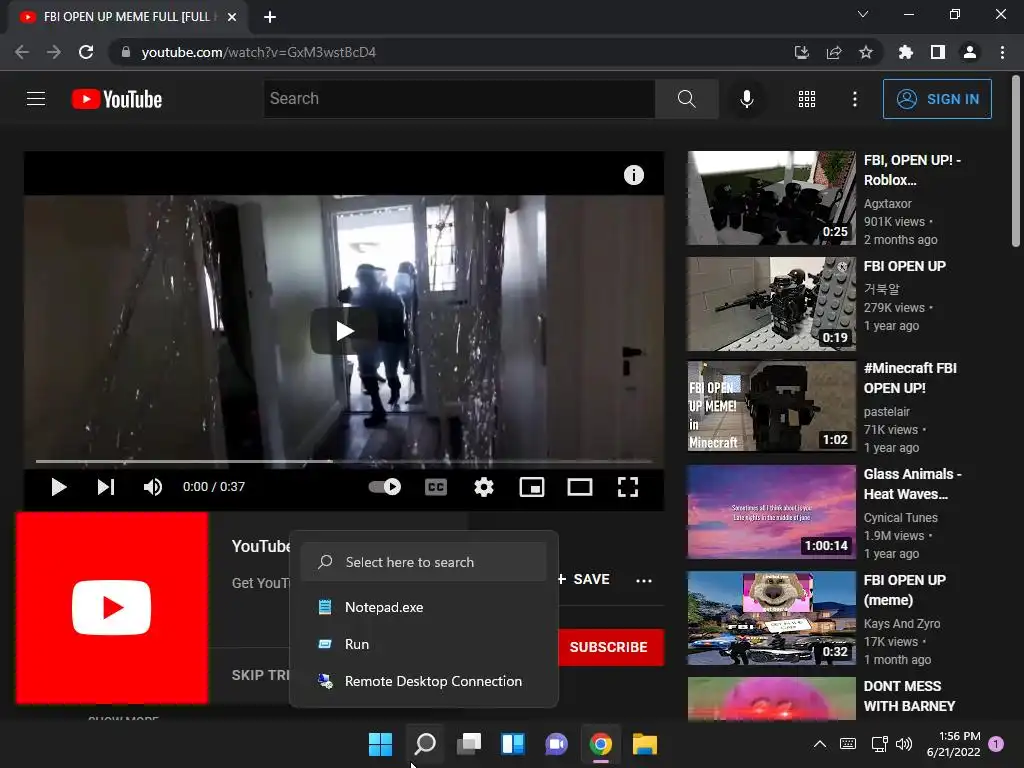Click the search magnifier button on YouTube
The width and height of the screenshot is (1024, 768).
click(686, 99)
